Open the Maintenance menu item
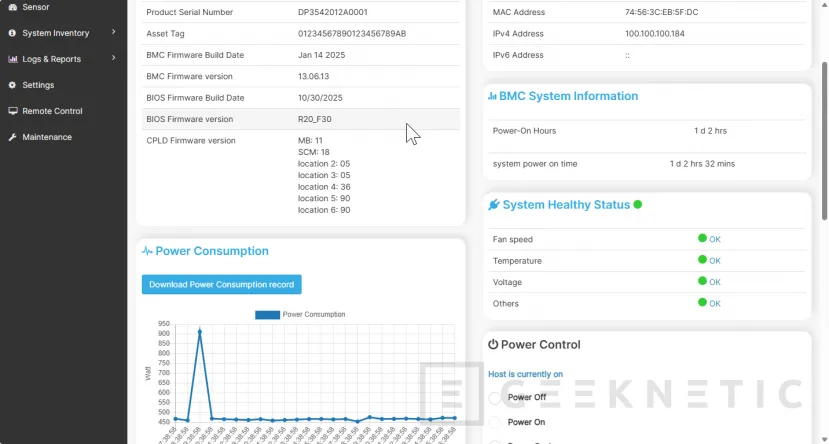The height and width of the screenshot is (444, 829). (47, 137)
